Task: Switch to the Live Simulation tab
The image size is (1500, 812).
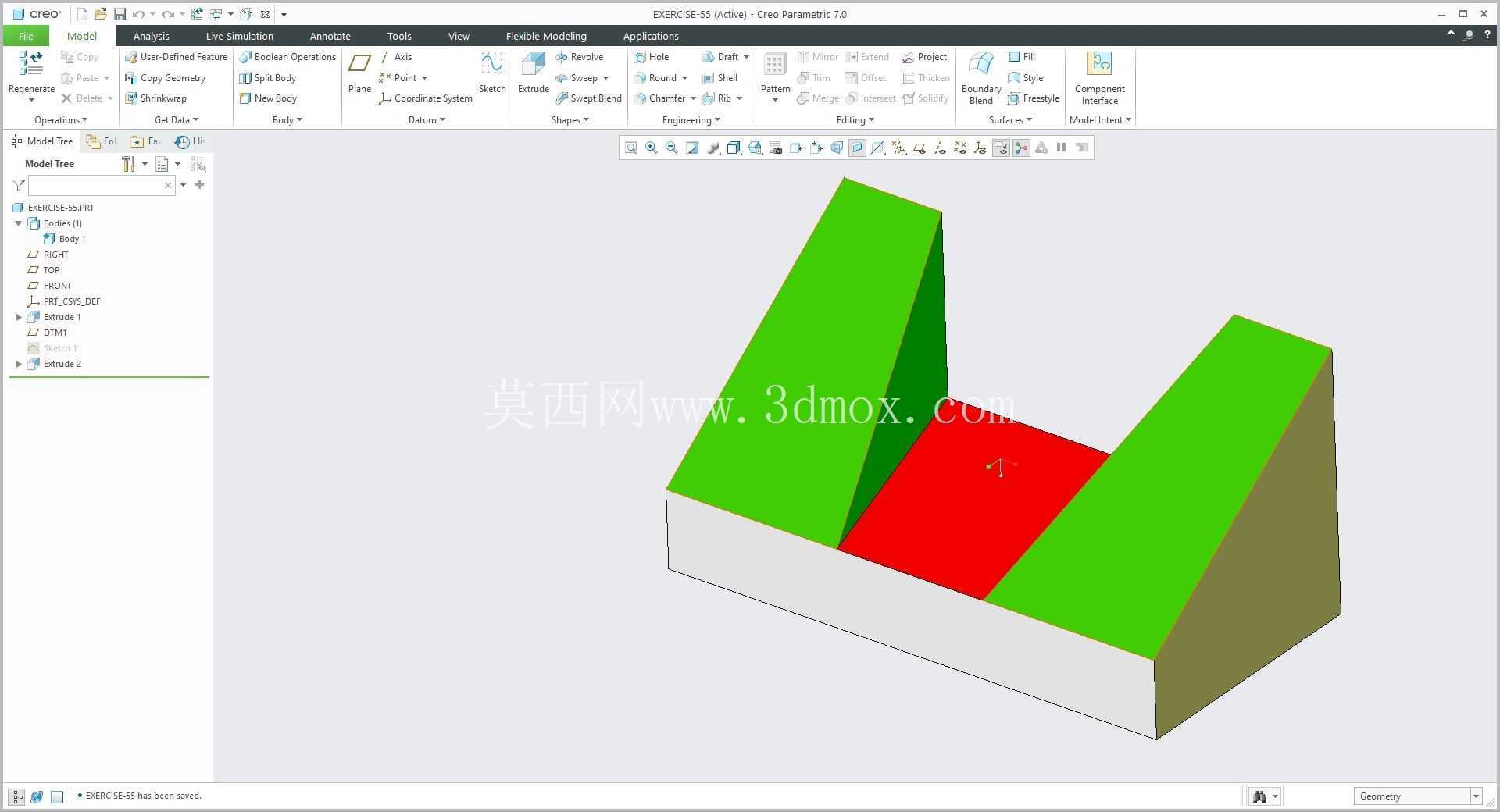Action: click(239, 36)
